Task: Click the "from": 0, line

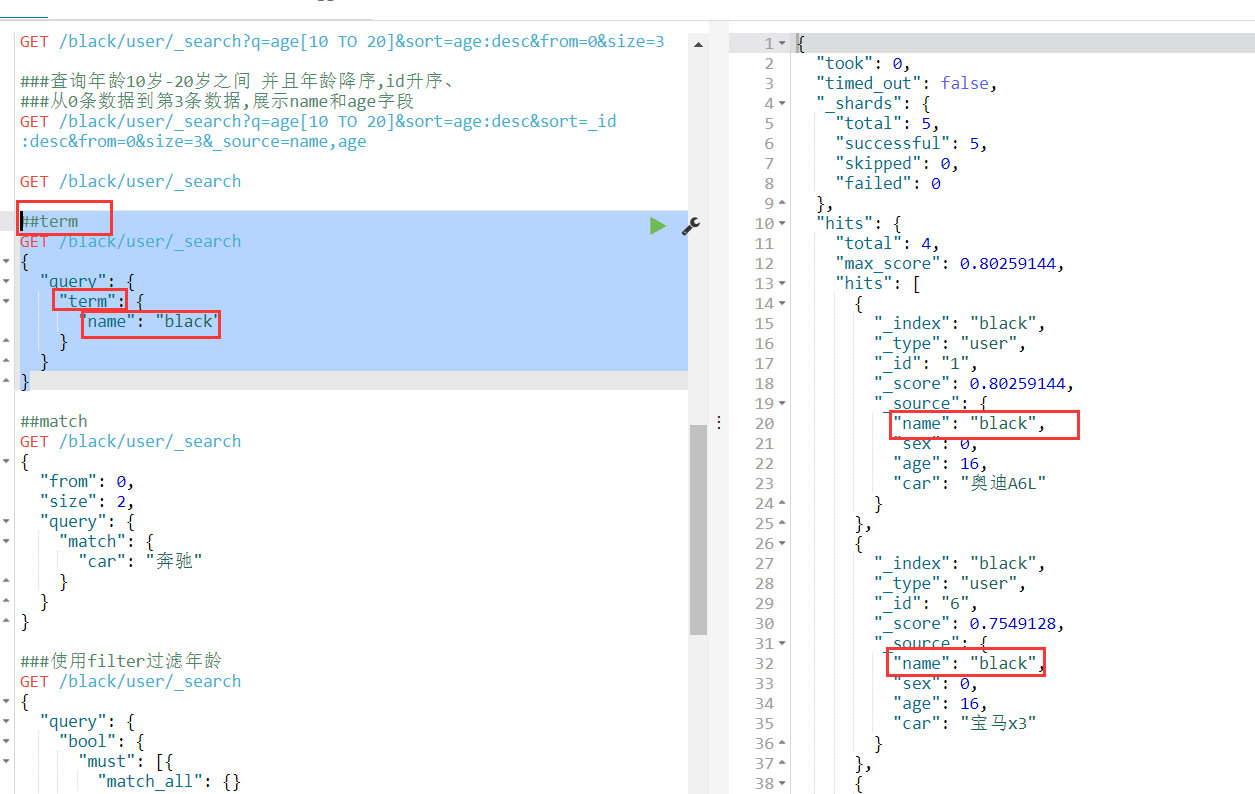Action: click(87, 481)
